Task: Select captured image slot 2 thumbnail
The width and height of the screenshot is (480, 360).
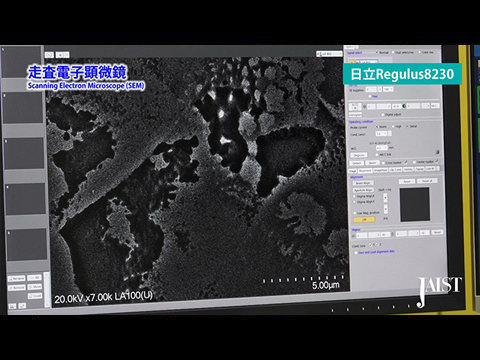Action: point(23,108)
